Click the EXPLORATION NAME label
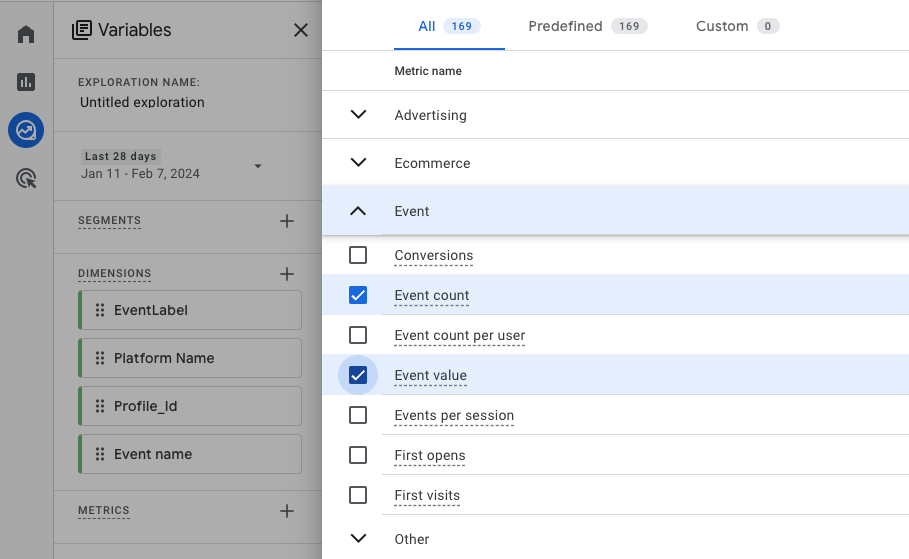909x559 pixels. point(139,82)
